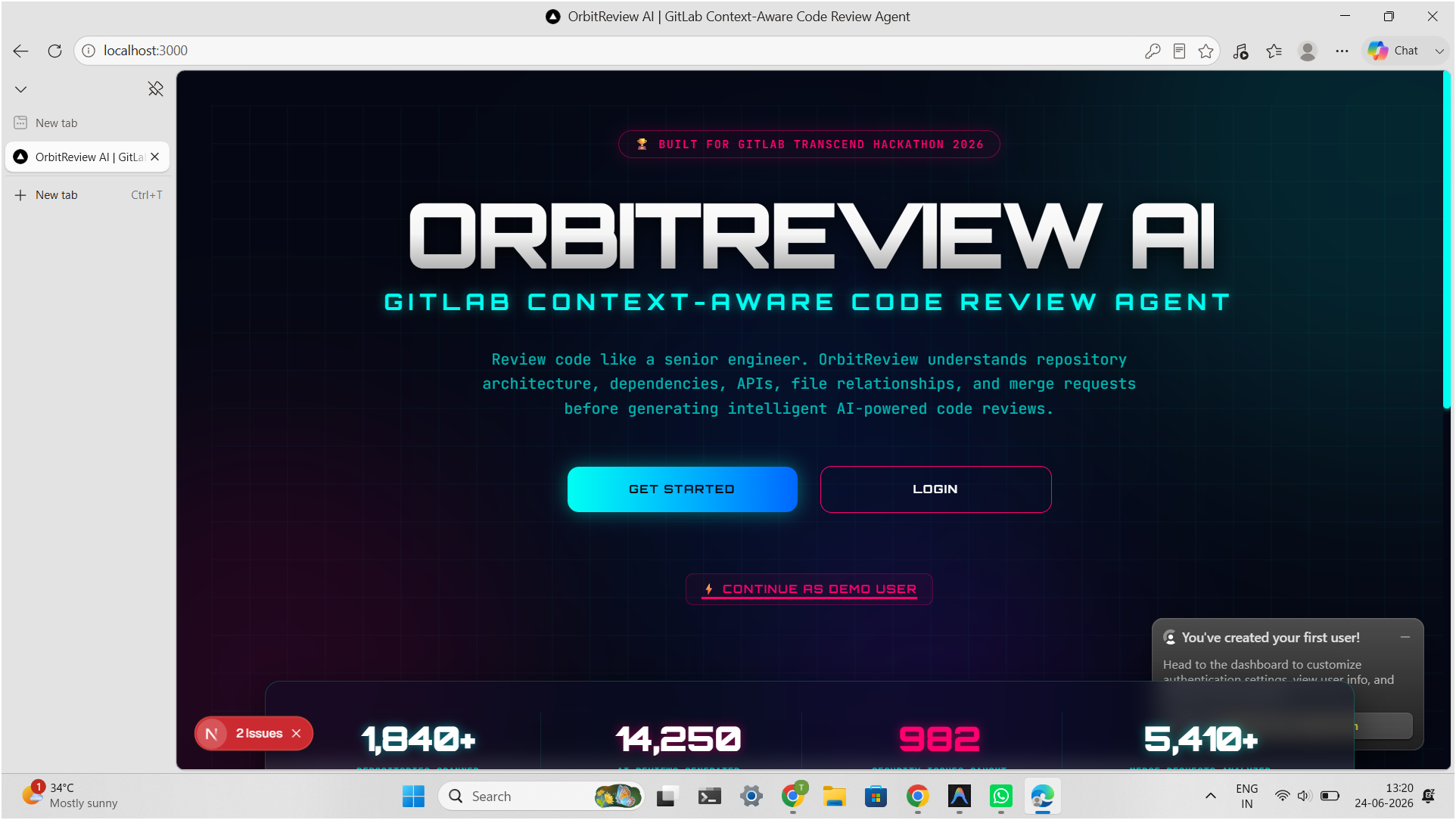Open Task View on the taskbar
Screen dimensions: 1456x820
click(x=666, y=796)
